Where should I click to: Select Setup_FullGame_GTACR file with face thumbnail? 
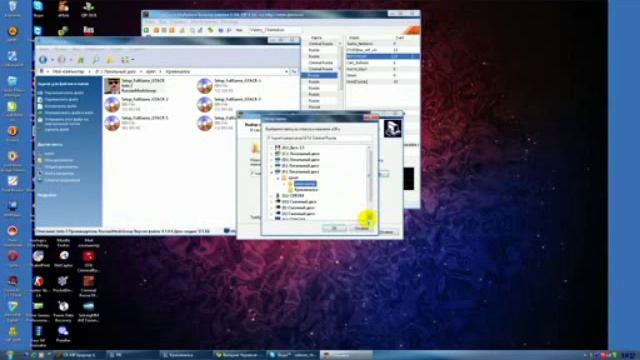pyautogui.click(x=135, y=85)
